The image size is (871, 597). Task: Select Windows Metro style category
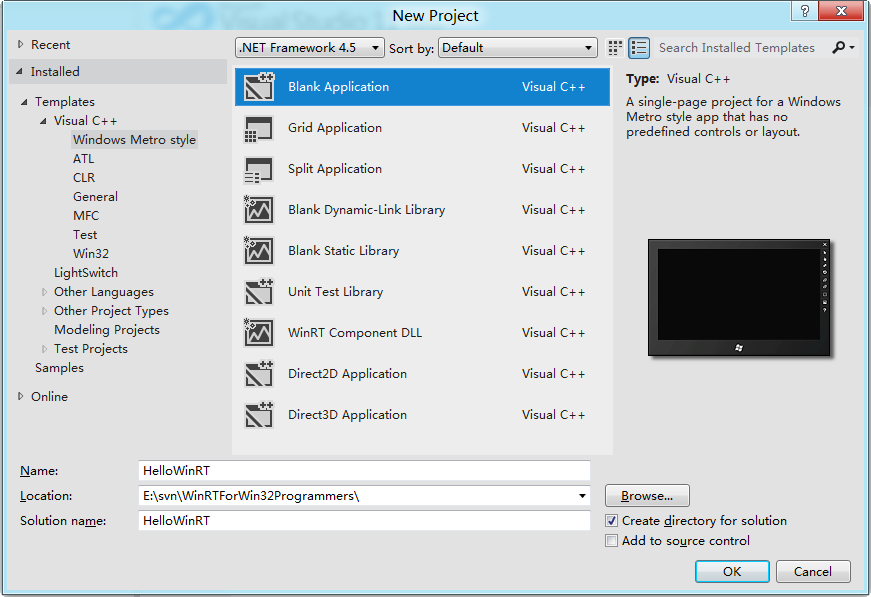pyautogui.click(x=134, y=140)
